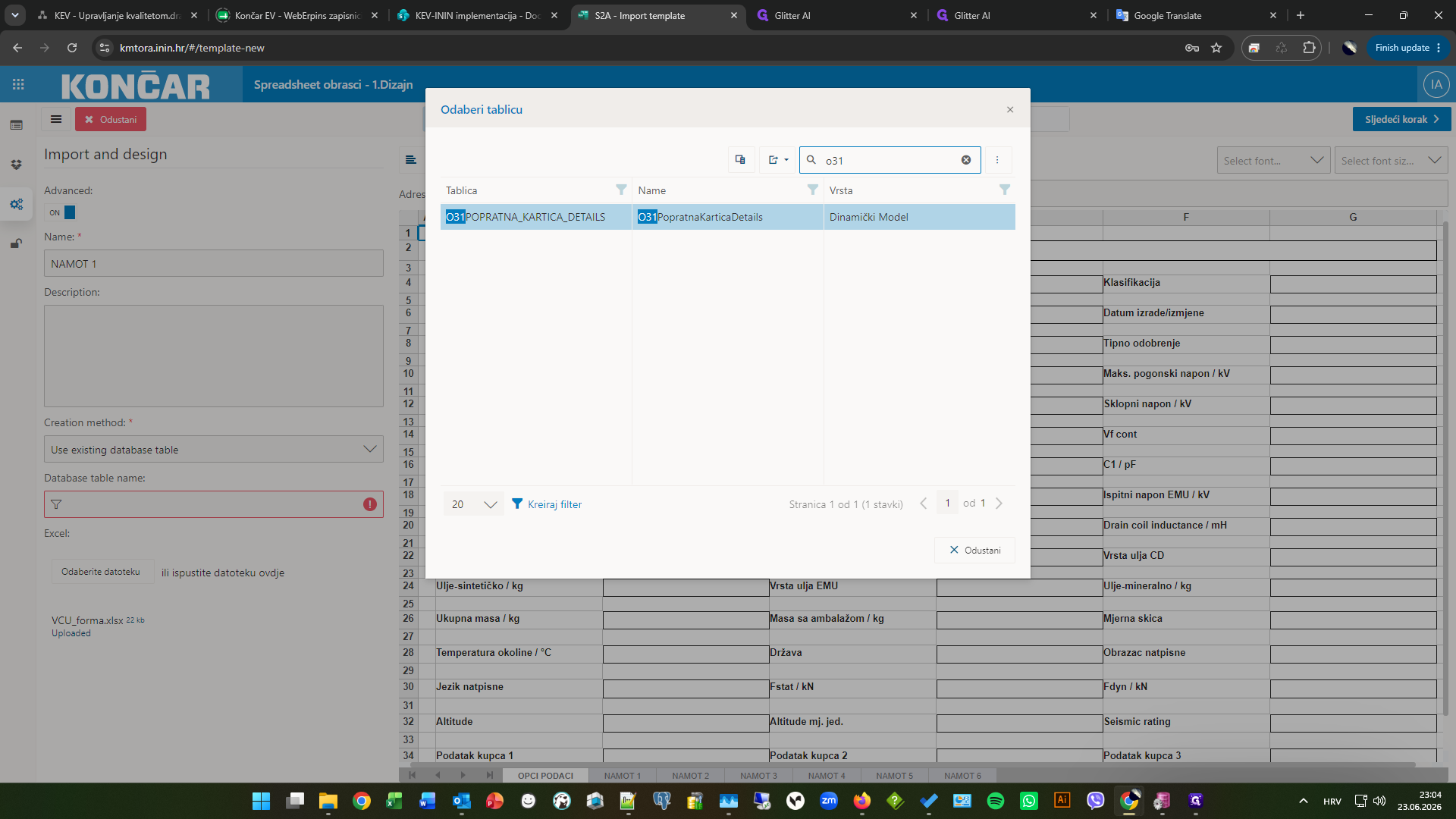Switch to the NAMOT 2 sheet tab
The height and width of the screenshot is (819, 1456).
pos(691,776)
